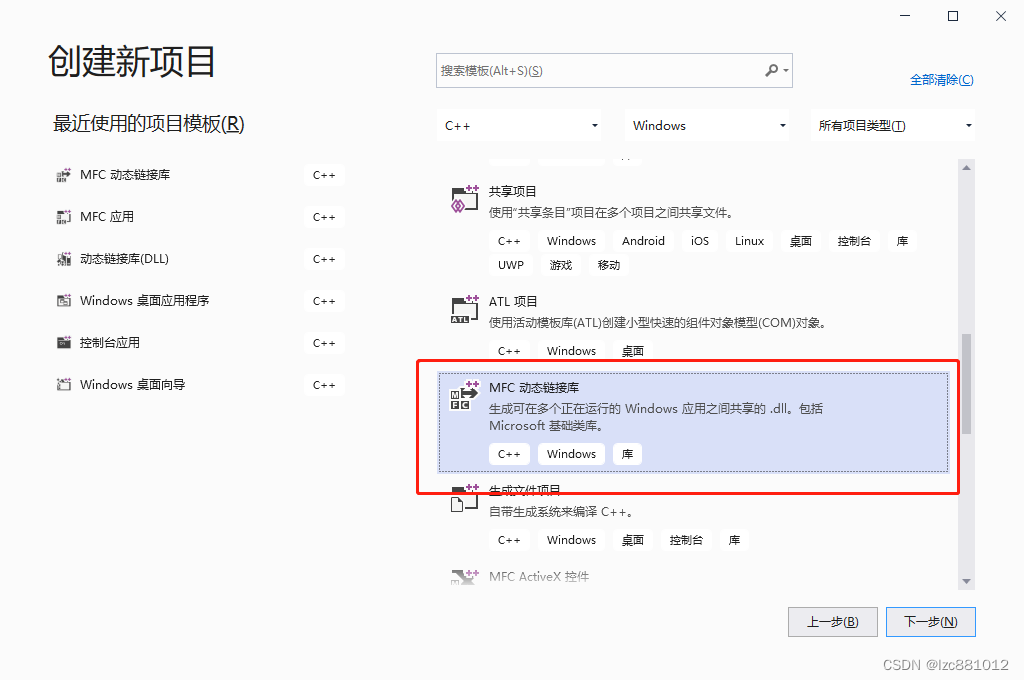The height and width of the screenshot is (680, 1024).
Task: Expand the search options arrow next to magnifier
Action: (786, 71)
